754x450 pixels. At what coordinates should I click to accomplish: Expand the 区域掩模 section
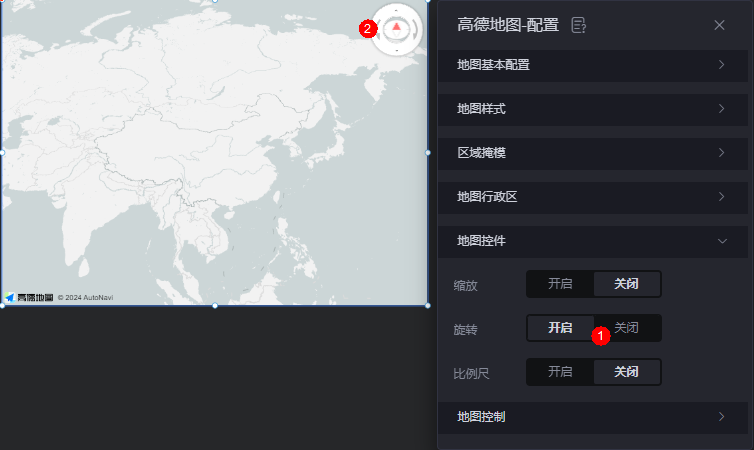592,153
